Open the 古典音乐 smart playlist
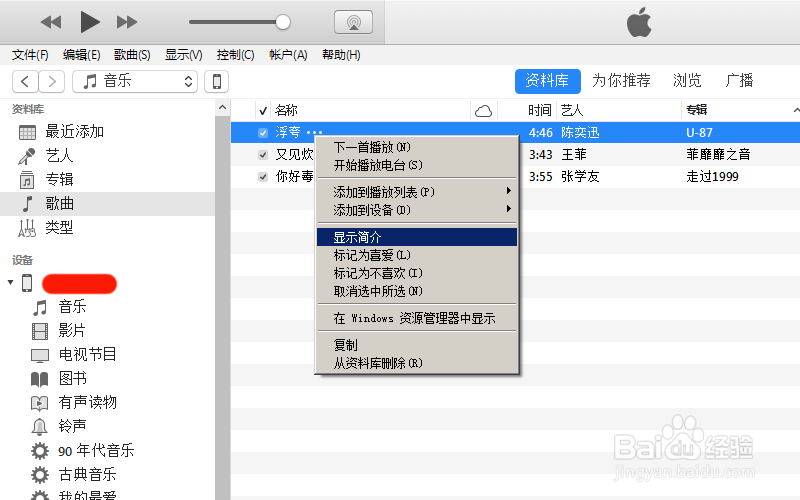The width and height of the screenshot is (800, 500). point(87,474)
